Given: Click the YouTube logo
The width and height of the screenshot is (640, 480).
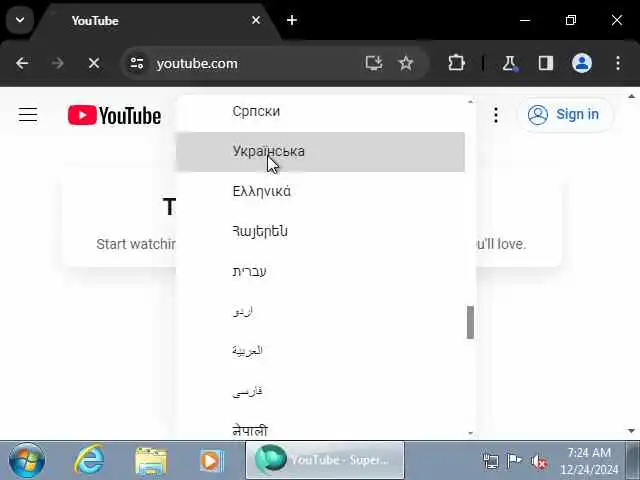Looking at the screenshot, I should [x=114, y=115].
